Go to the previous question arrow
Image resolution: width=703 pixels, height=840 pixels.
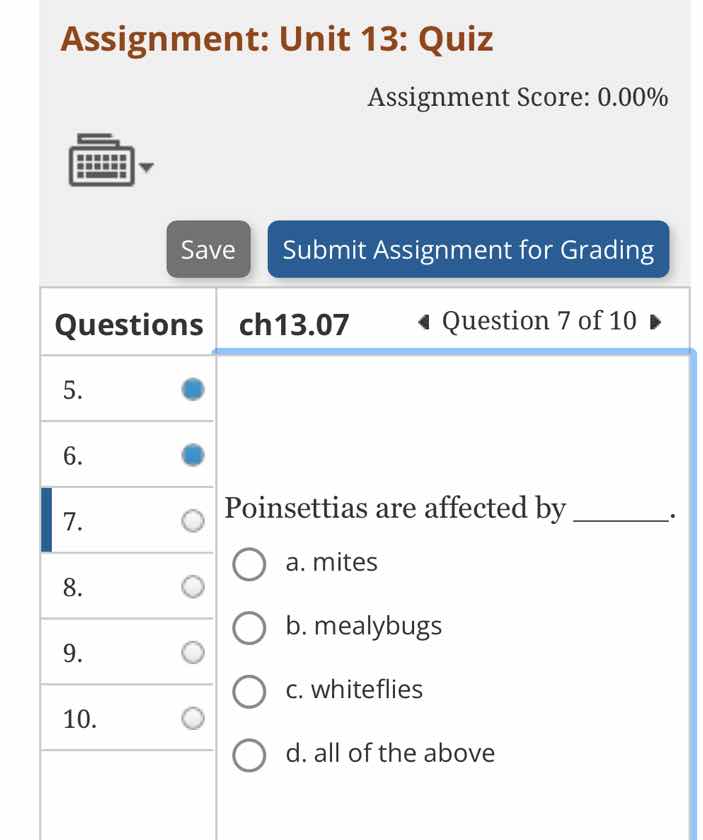(425, 322)
